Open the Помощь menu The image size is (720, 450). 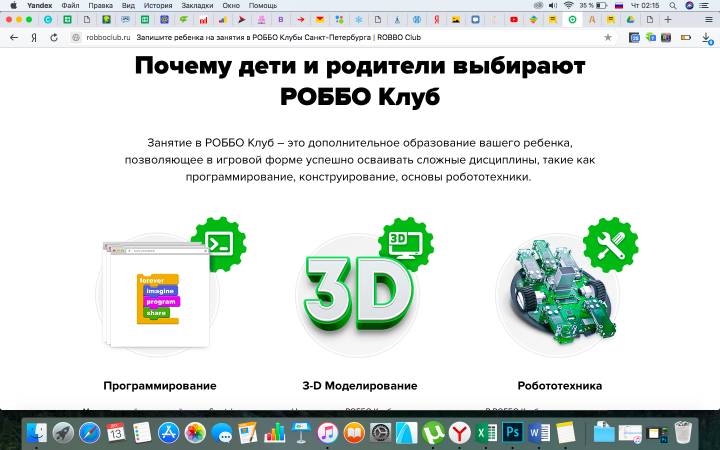(x=263, y=6)
